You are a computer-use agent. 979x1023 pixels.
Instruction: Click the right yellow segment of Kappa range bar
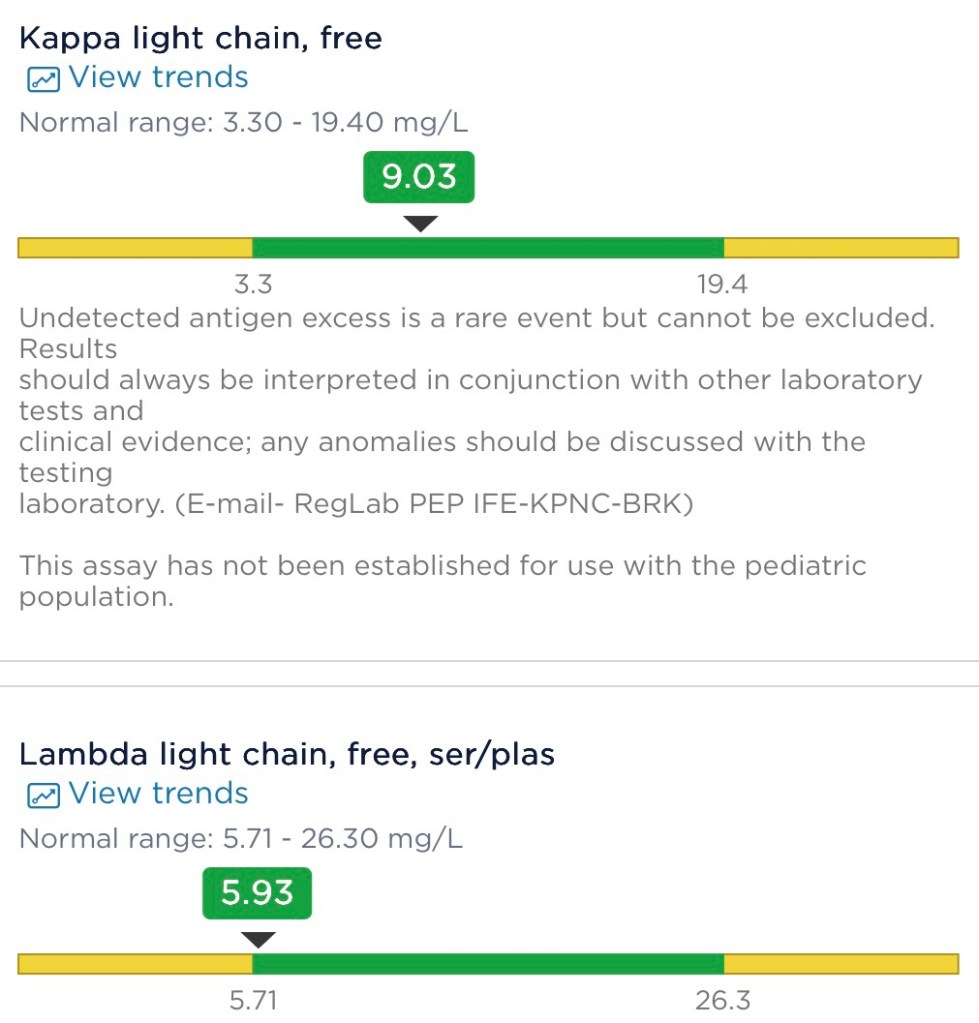click(840, 248)
